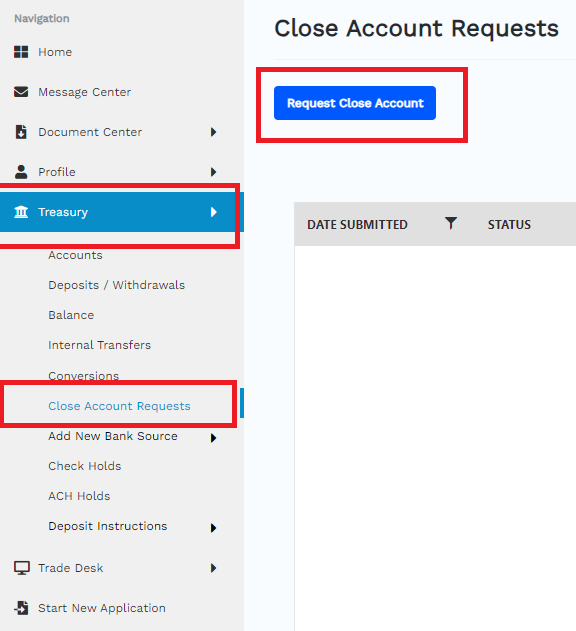
Task: Click the Start New Application icon
Action: click(21, 608)
